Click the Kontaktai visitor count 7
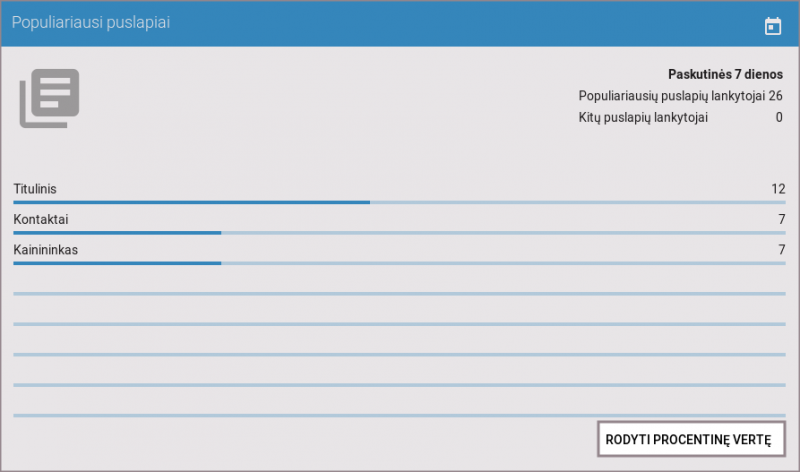800x472 pixels. pyautogui.click(x=782, y=219)
